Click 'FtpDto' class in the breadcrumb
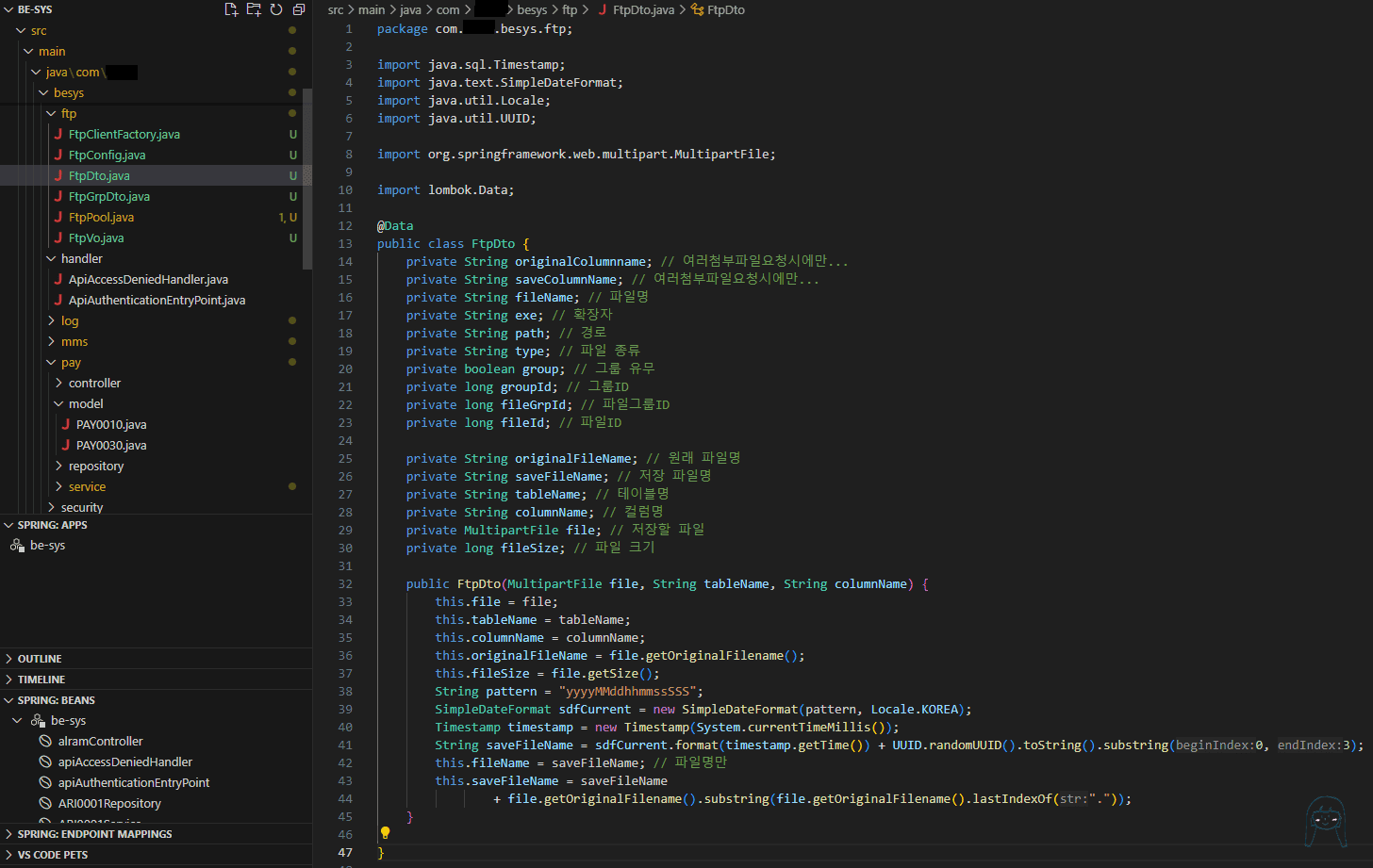Image resolution: width=1373 pixels, height=868 pixels. pos(726,9)
